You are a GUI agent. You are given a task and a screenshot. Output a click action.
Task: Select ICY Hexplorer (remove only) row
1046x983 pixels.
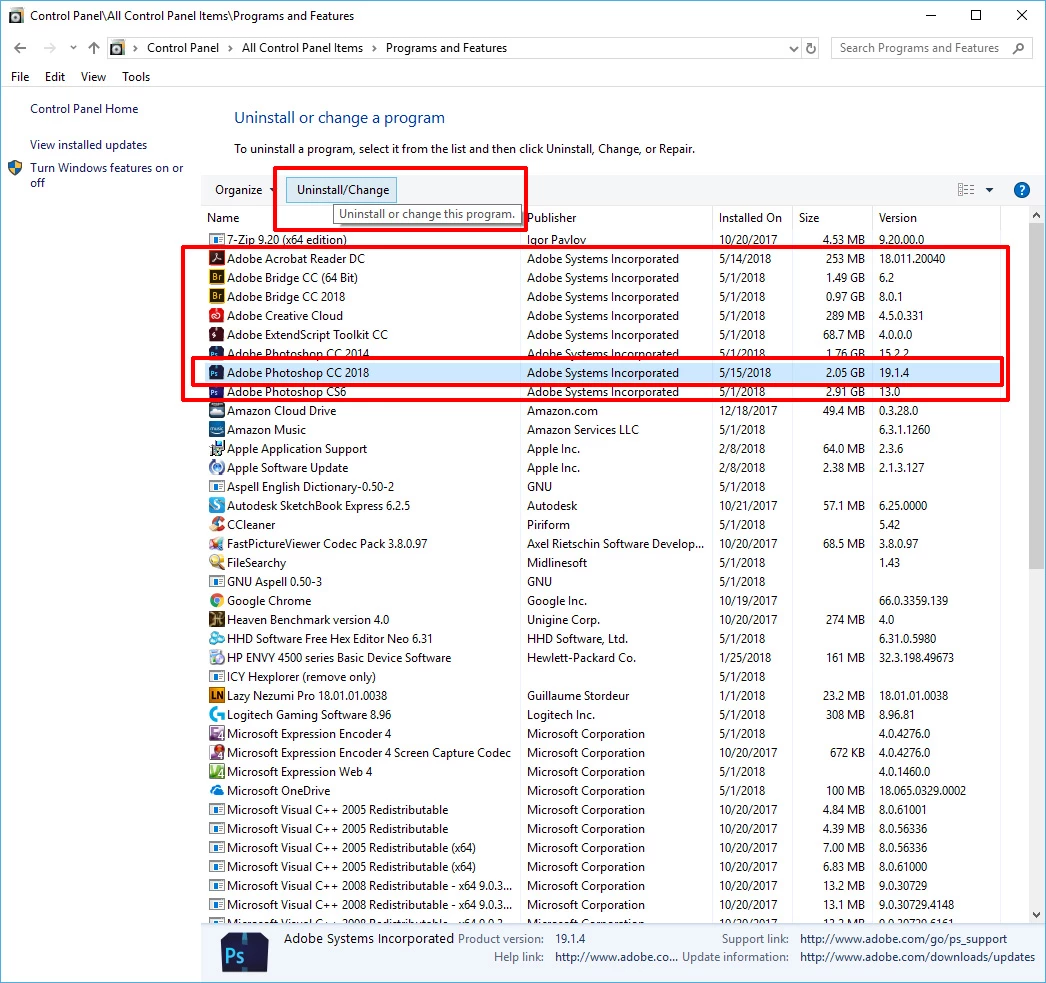[x=604, y=676]
